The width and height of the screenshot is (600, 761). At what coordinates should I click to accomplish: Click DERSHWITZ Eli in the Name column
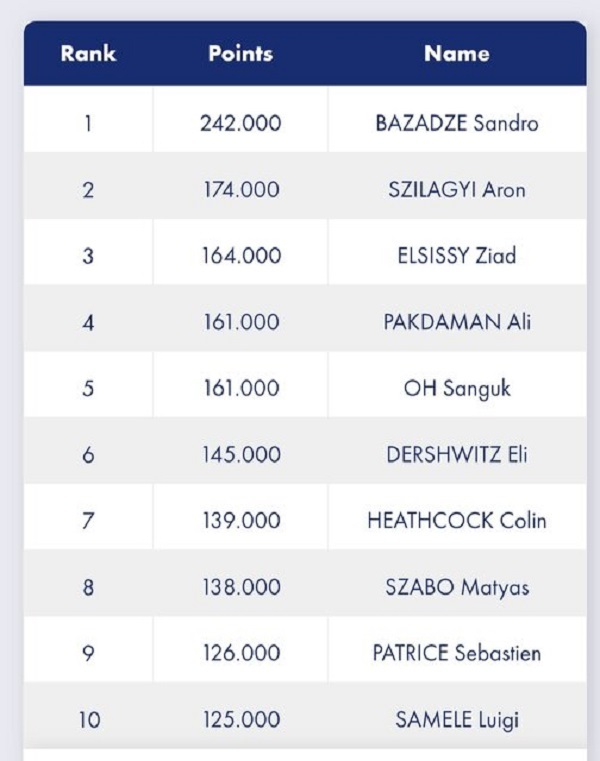(x=456, y=455)
